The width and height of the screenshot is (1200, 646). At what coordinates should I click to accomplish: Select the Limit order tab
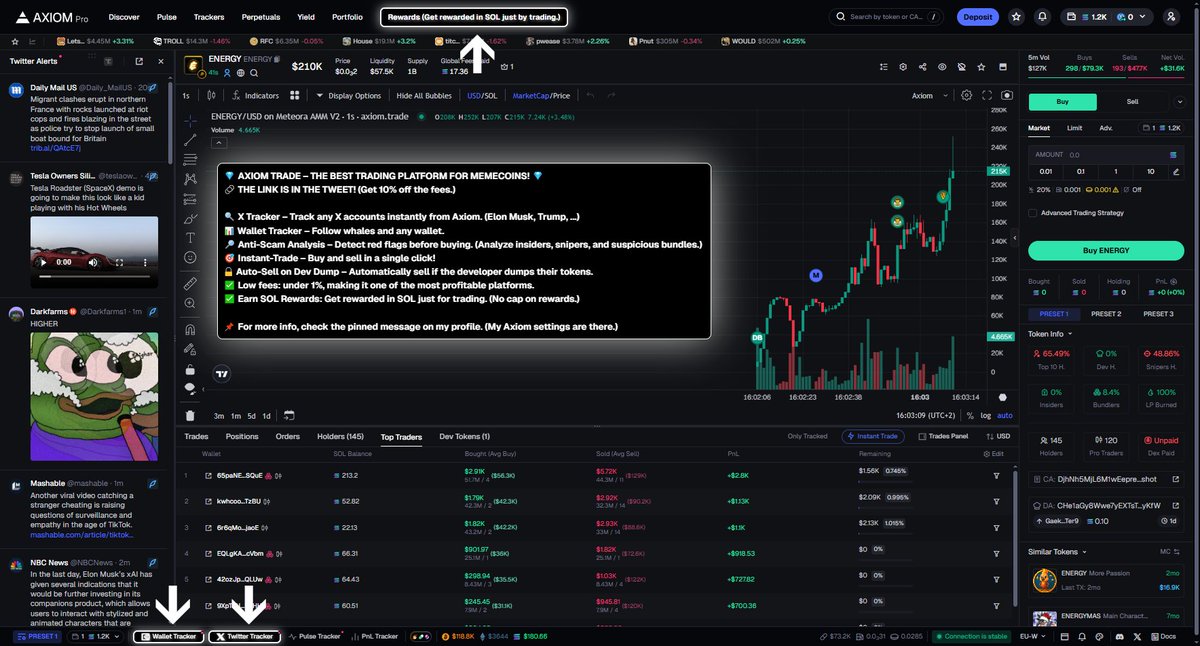pyautogui.click(x=1074, y=128)
